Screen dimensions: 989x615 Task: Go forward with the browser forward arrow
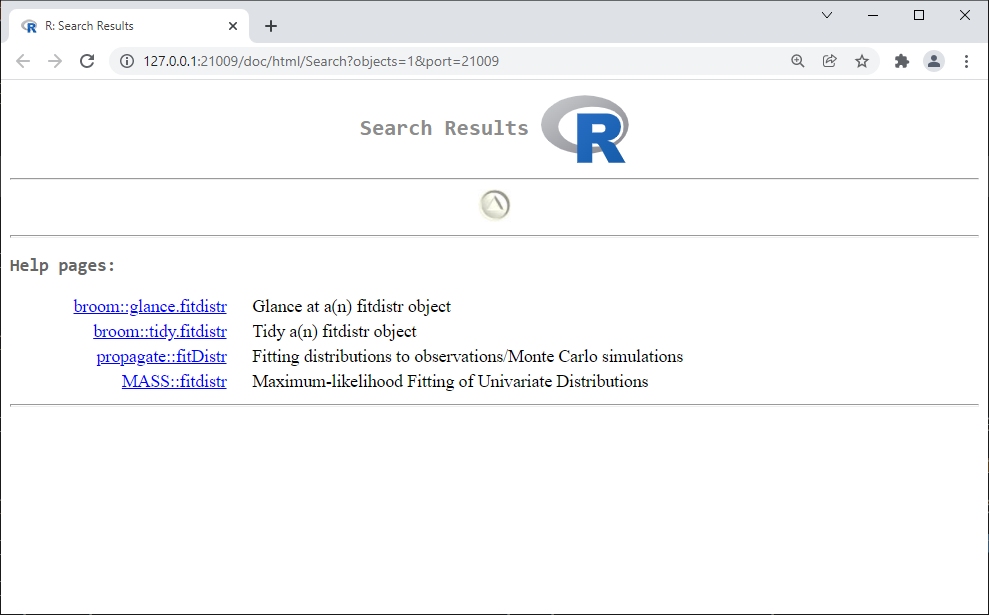[x=55, y=61]
